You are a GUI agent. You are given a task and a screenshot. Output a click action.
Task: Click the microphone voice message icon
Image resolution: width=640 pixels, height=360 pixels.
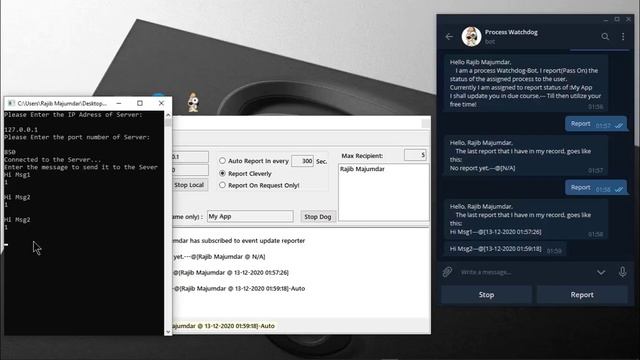click(622, 272)
